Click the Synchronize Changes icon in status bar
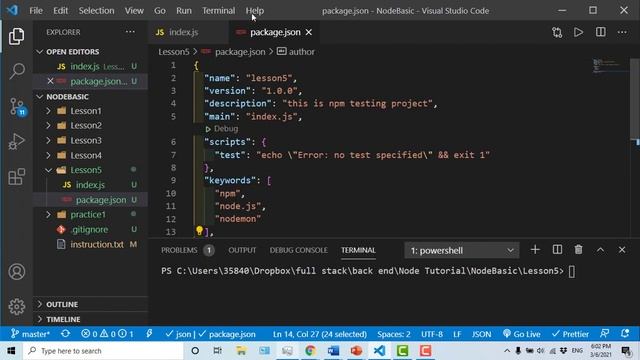 pos(65,334)
